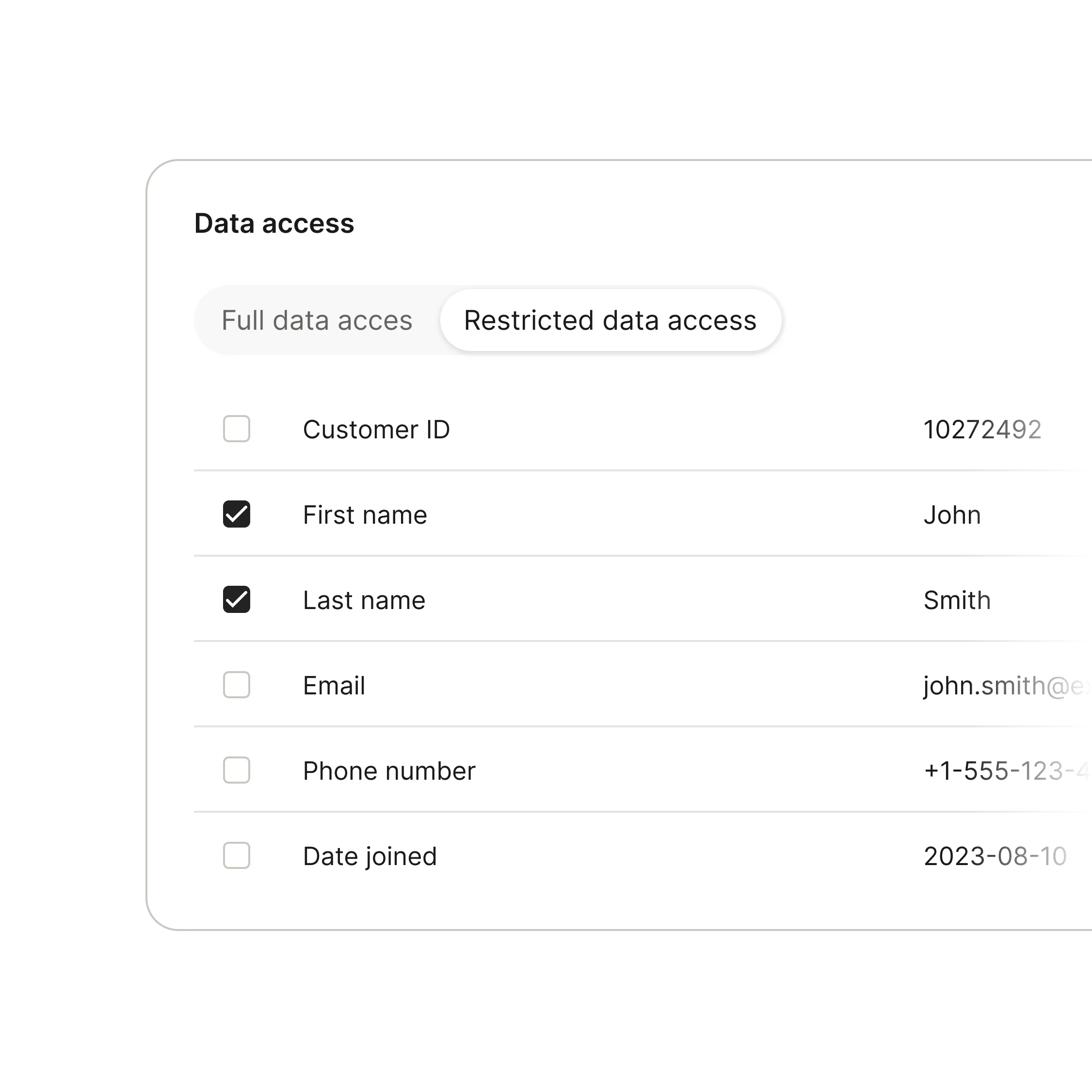Click the last name value Smith

click(x=957, y=600)
